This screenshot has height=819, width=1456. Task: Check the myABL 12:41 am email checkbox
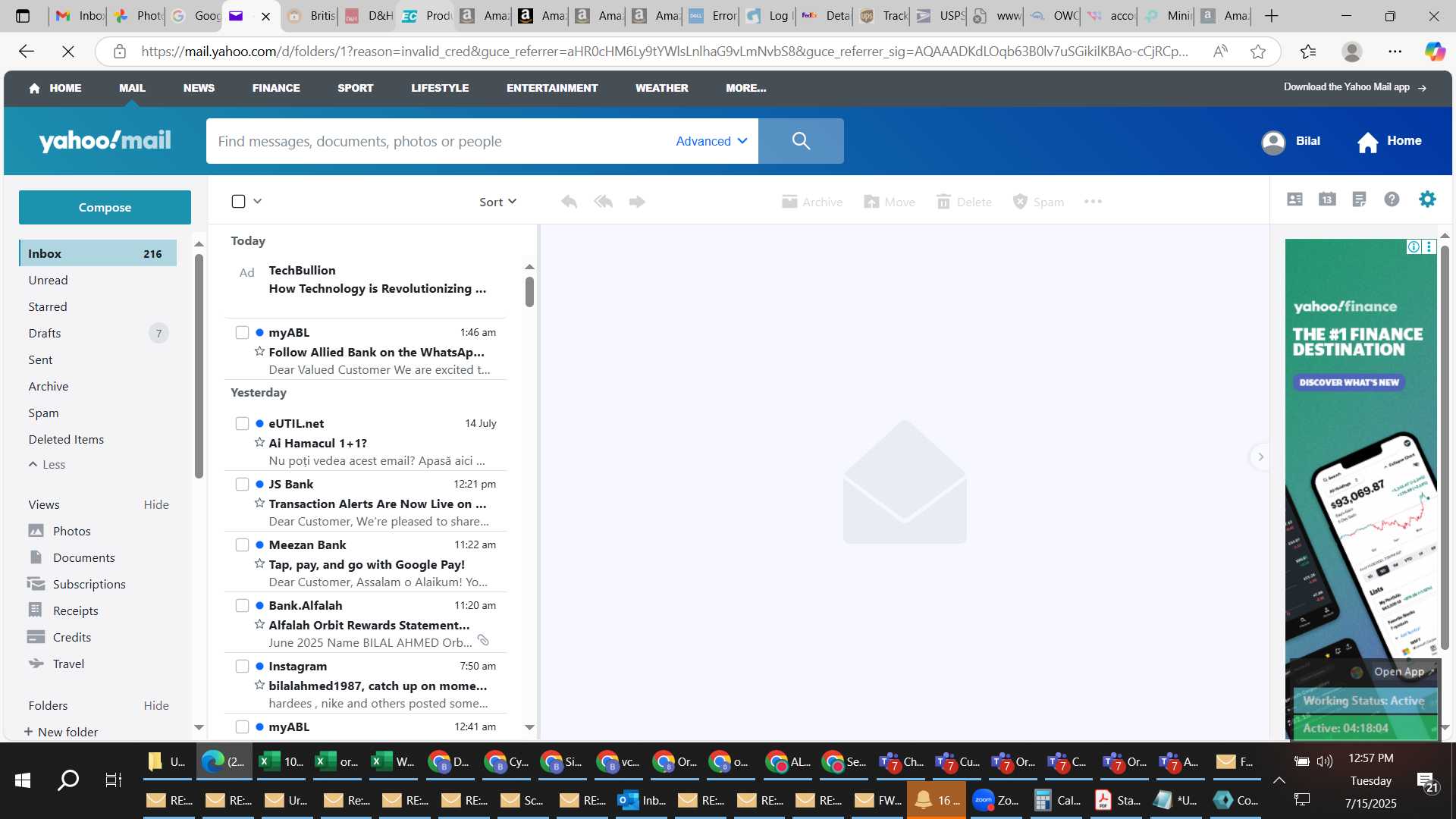242,727
